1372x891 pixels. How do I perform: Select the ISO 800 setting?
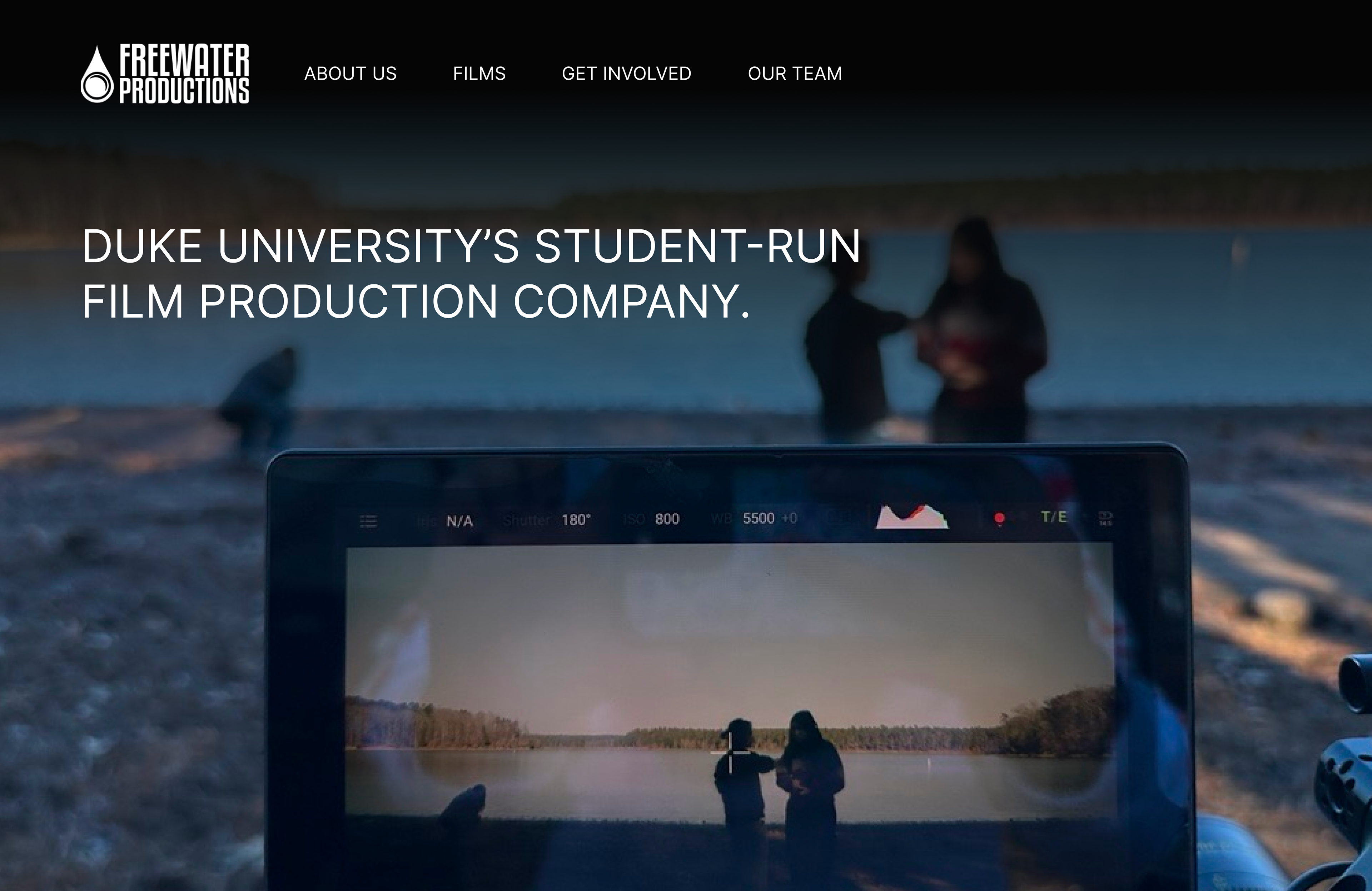667,519
